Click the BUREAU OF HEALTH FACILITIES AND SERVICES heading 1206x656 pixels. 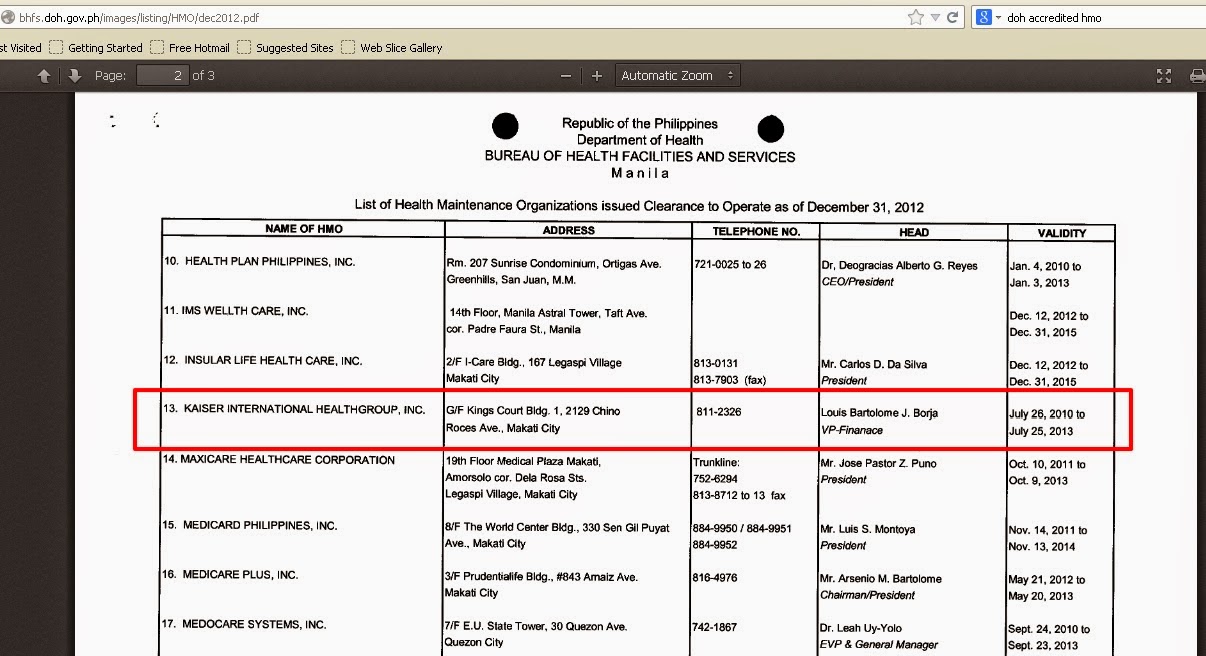[640, 156]
